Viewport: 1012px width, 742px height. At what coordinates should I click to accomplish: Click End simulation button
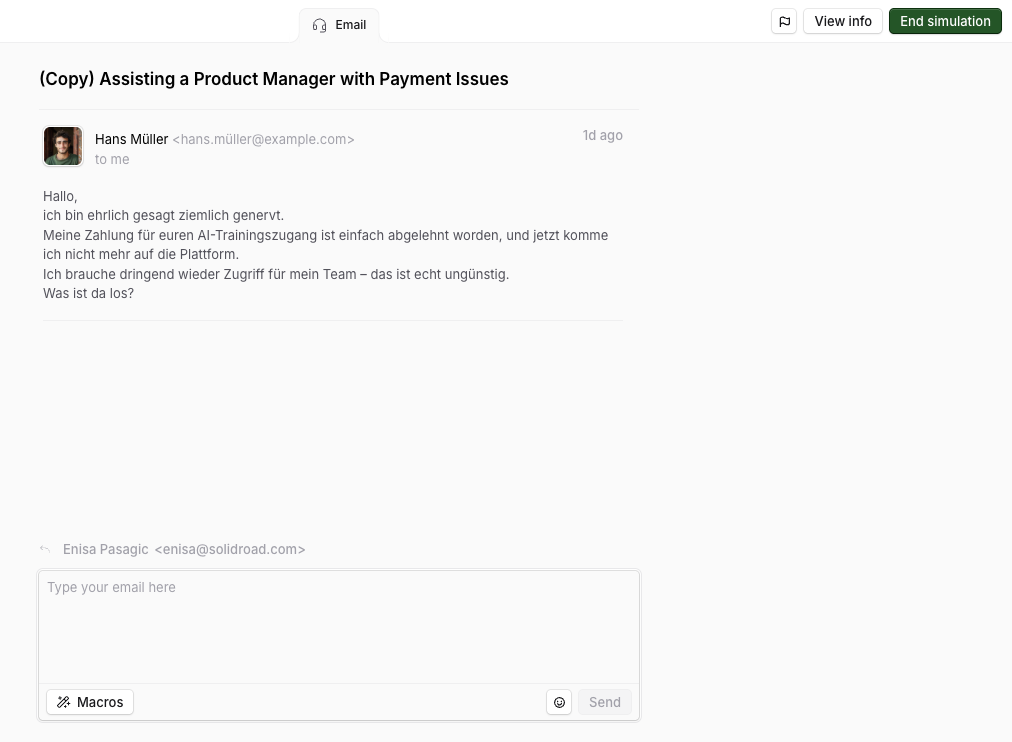tap(945, 21)
